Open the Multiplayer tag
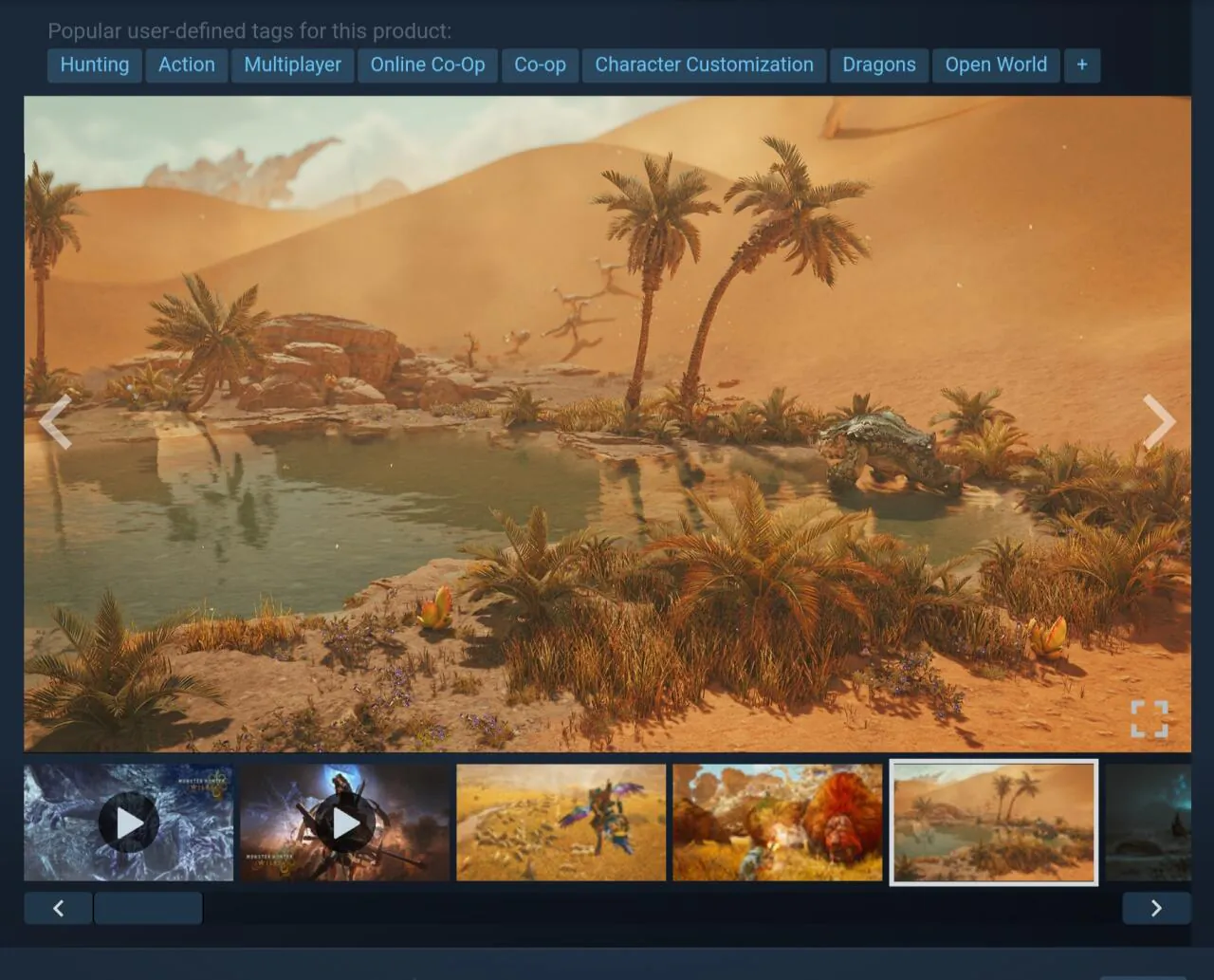The height and width of the screenshot is (980, 1214). click(292, 65)
